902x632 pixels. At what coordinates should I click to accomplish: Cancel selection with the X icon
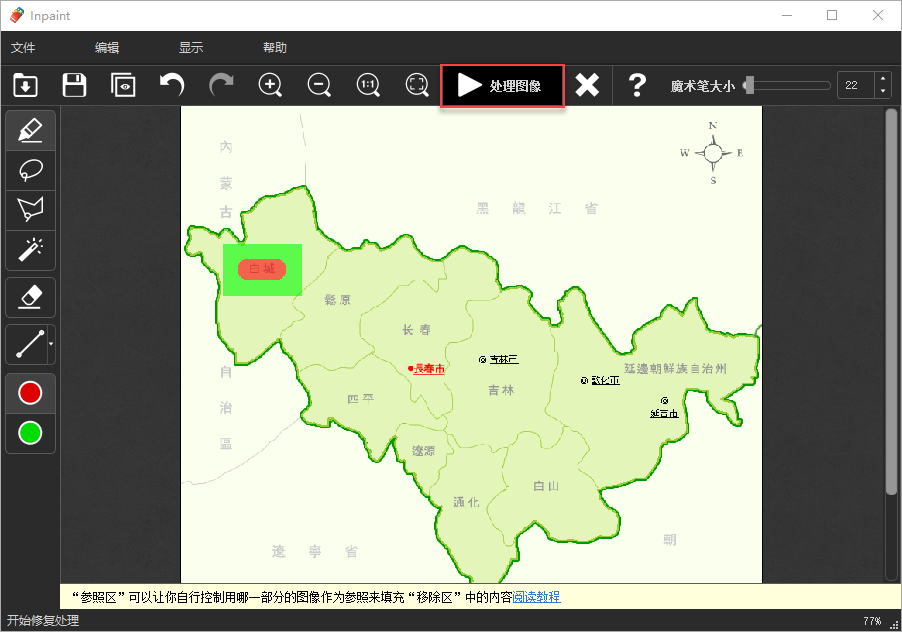point(587,85)
